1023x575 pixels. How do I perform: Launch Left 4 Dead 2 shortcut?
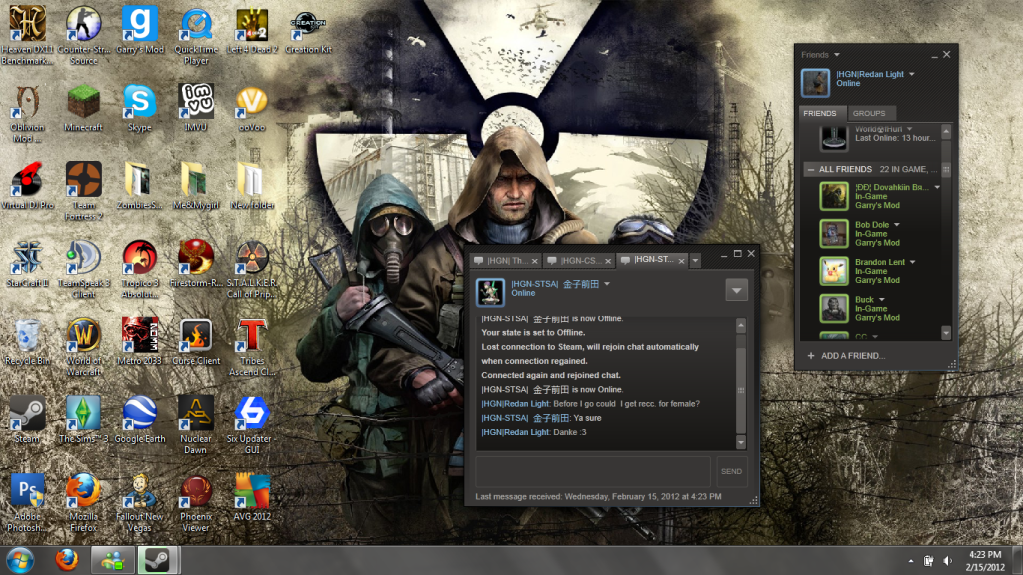252,30
